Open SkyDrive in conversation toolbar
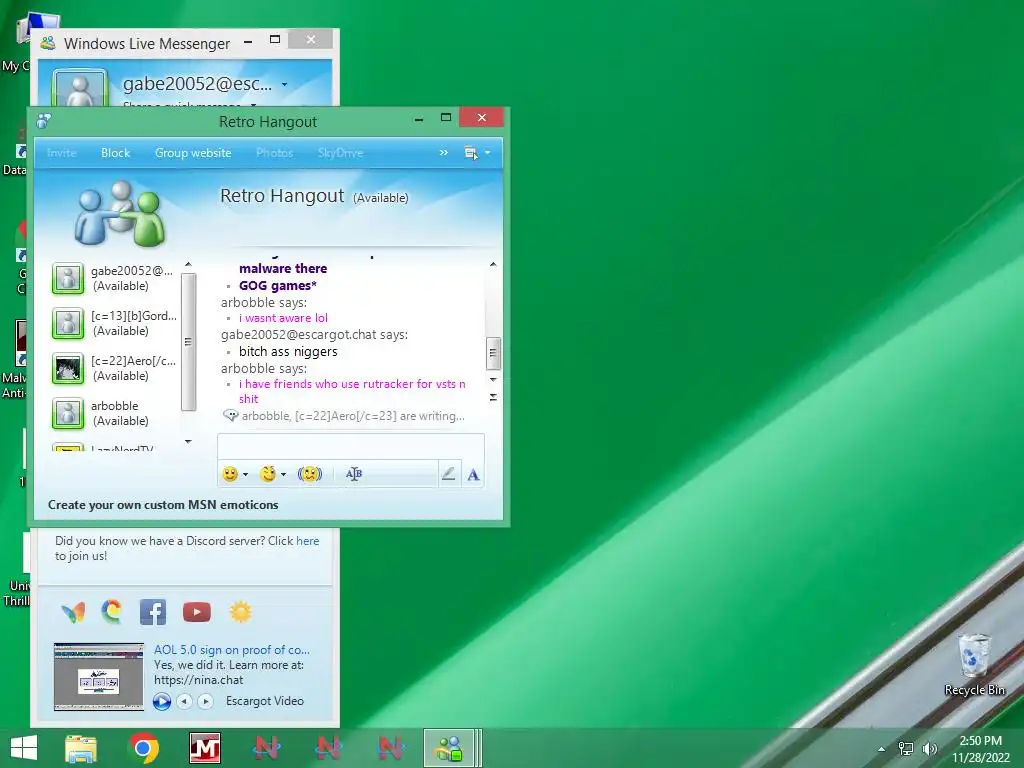Viewport: 1024px width, 768px height. tap(340, 153)
